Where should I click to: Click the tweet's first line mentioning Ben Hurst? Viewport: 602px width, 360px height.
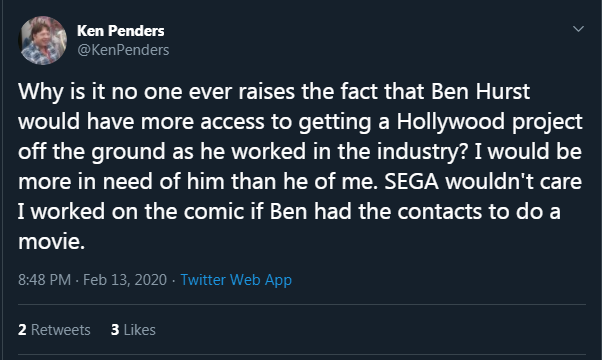coord(274,92)
